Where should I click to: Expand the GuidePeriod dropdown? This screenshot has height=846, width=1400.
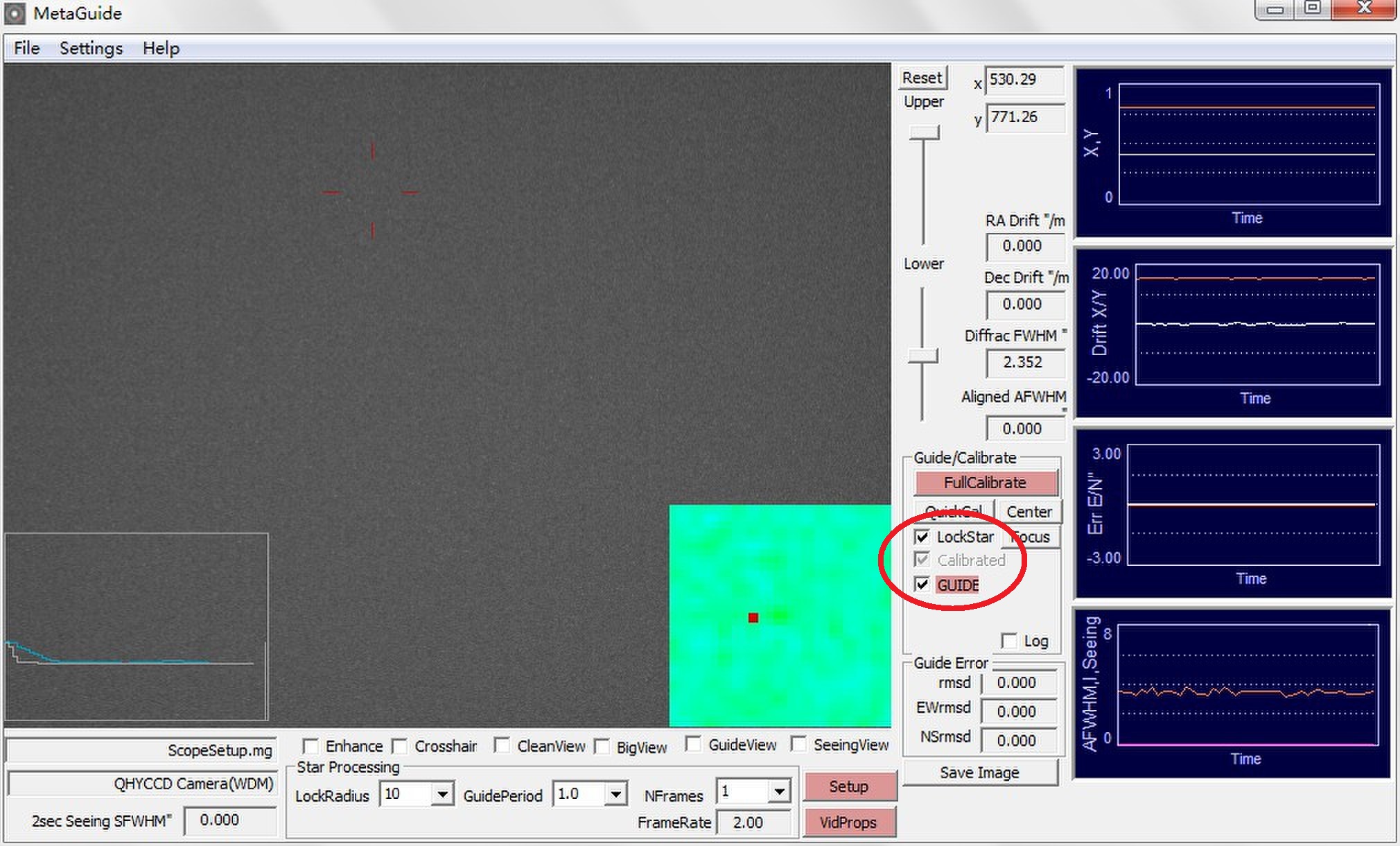pos(615,793)
